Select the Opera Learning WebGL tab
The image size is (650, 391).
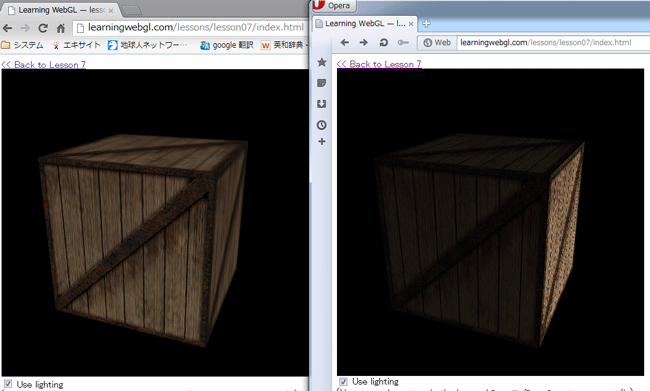coord(364,24)
